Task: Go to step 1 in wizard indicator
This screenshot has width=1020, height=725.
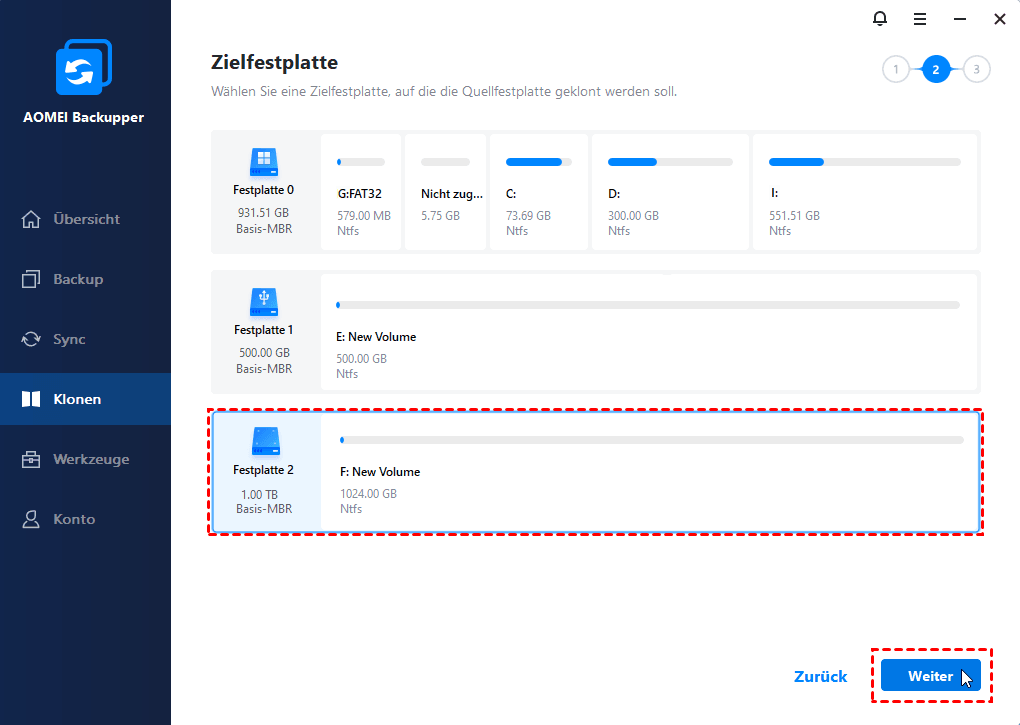Action: [896, 70]
